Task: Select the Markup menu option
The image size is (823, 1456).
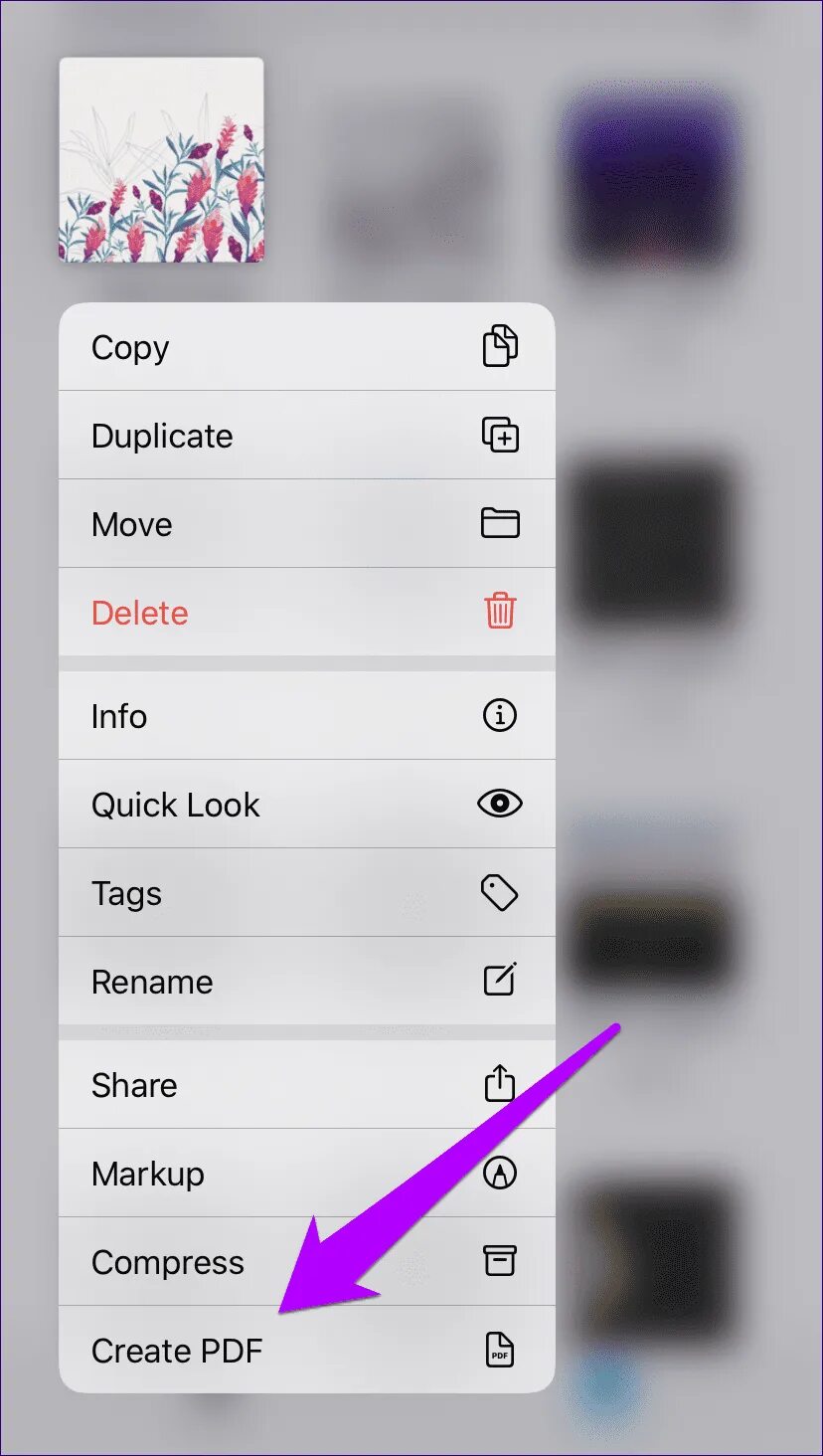Action: (307, 1174)
